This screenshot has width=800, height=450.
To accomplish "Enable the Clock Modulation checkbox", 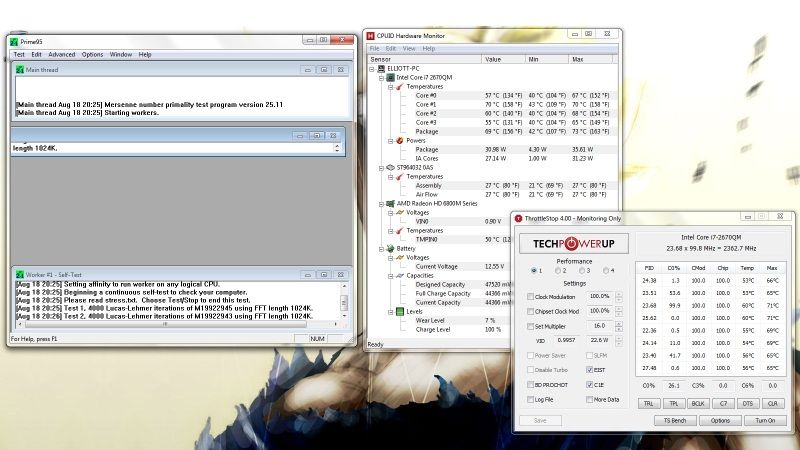I will (531, 296).
